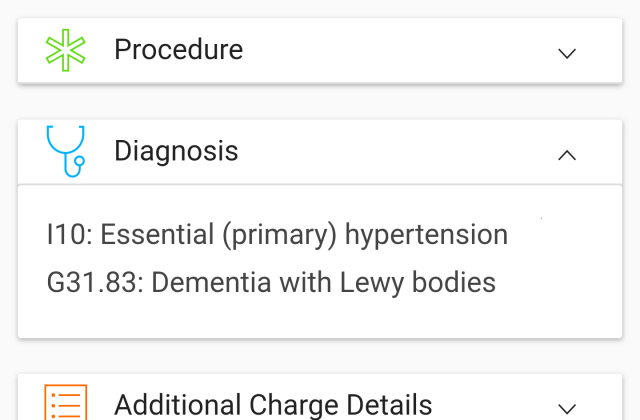Collapse the Diagnosis section using its chevron
Screen dimensions: 640x420
coord(567,154)
